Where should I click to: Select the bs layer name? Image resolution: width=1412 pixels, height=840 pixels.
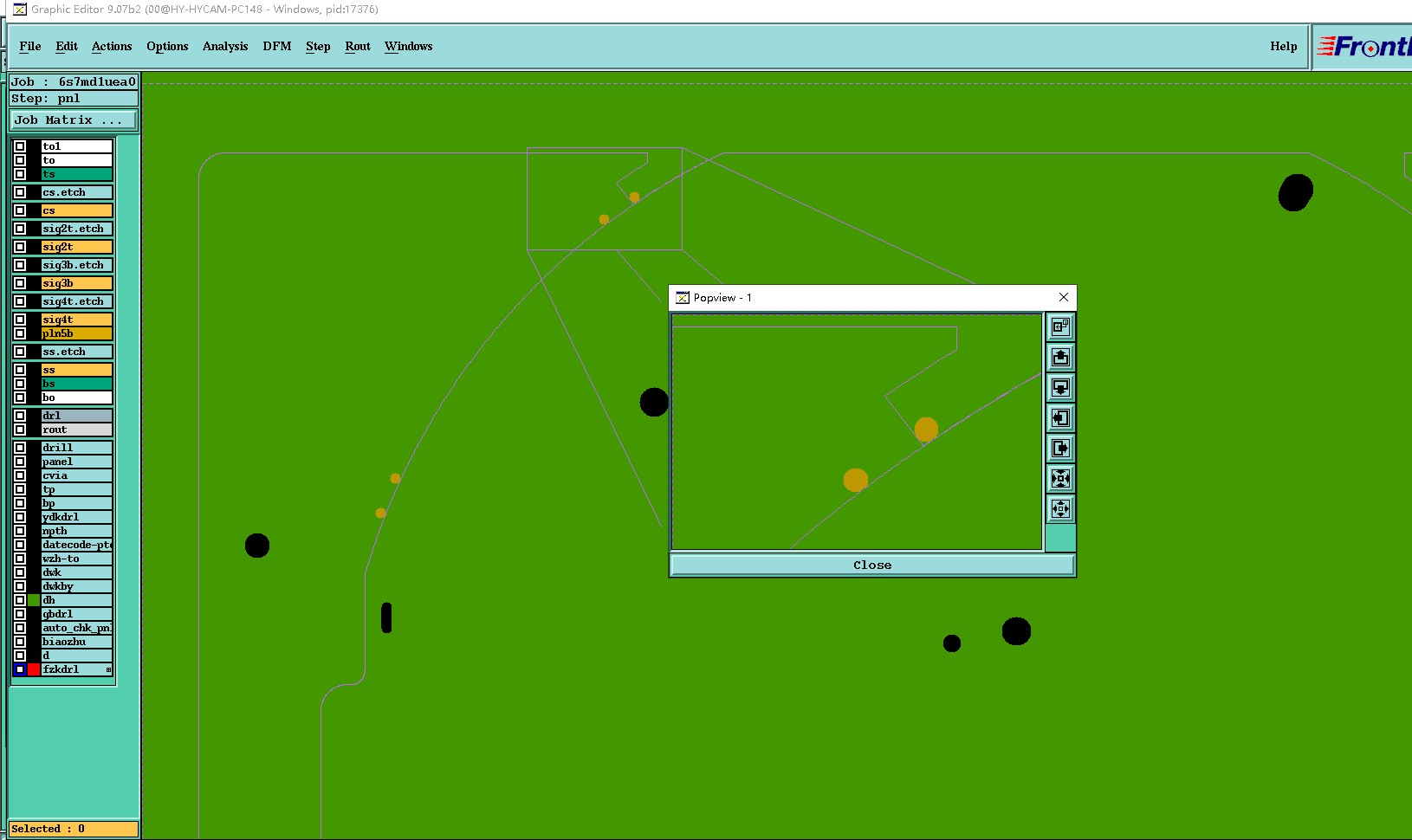pyautogui.click(x=77, y=384)
